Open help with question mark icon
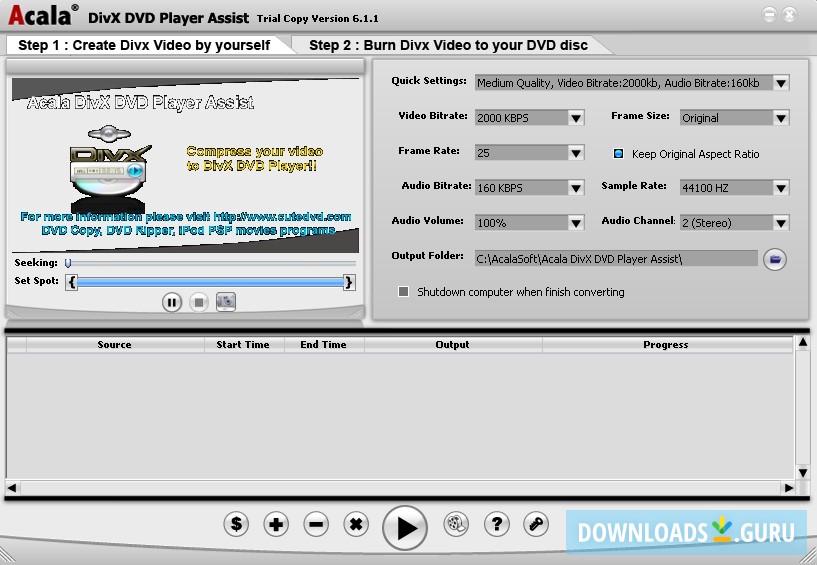The height and width of the screenshot is (565, 817). pyautogui.click(x=497, y=524)
